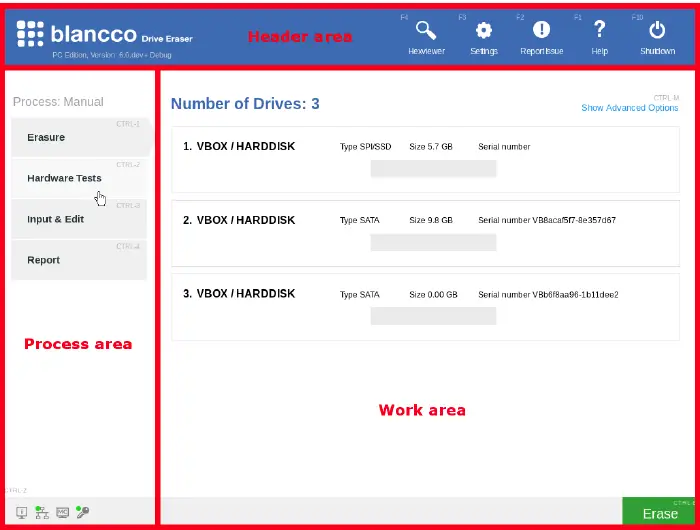Screen dimensions: 700x530
Task: Select drive 3 with 0.00 GB size
Action: tap(239, 294)
